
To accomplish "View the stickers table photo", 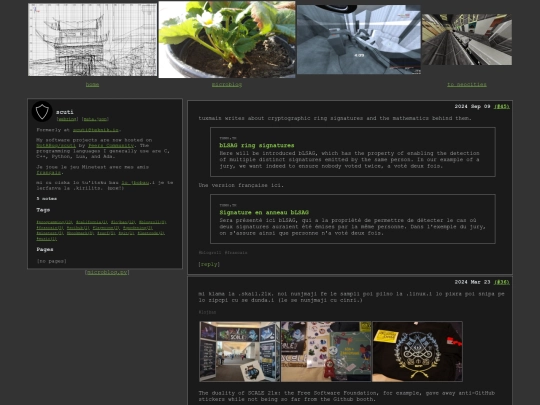I will click(326, 351).
